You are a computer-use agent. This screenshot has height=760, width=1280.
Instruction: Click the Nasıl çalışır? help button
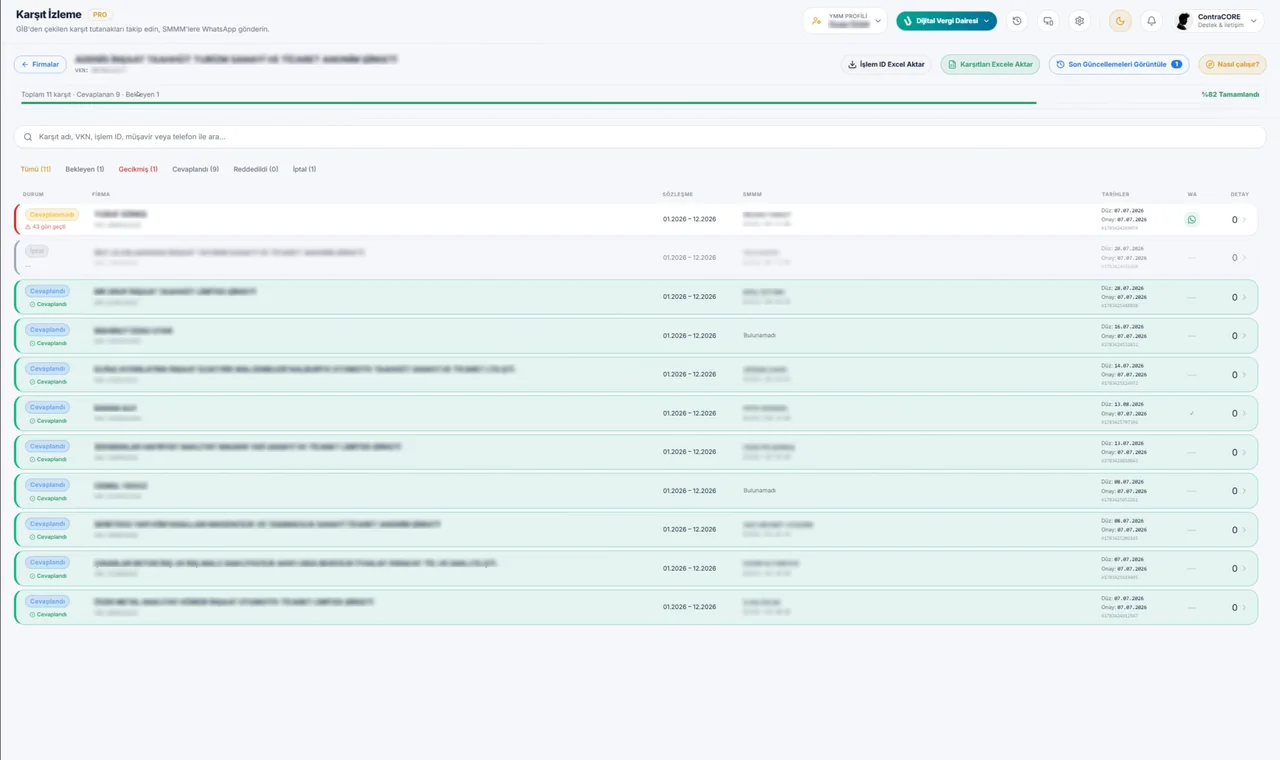[1232, 64]
